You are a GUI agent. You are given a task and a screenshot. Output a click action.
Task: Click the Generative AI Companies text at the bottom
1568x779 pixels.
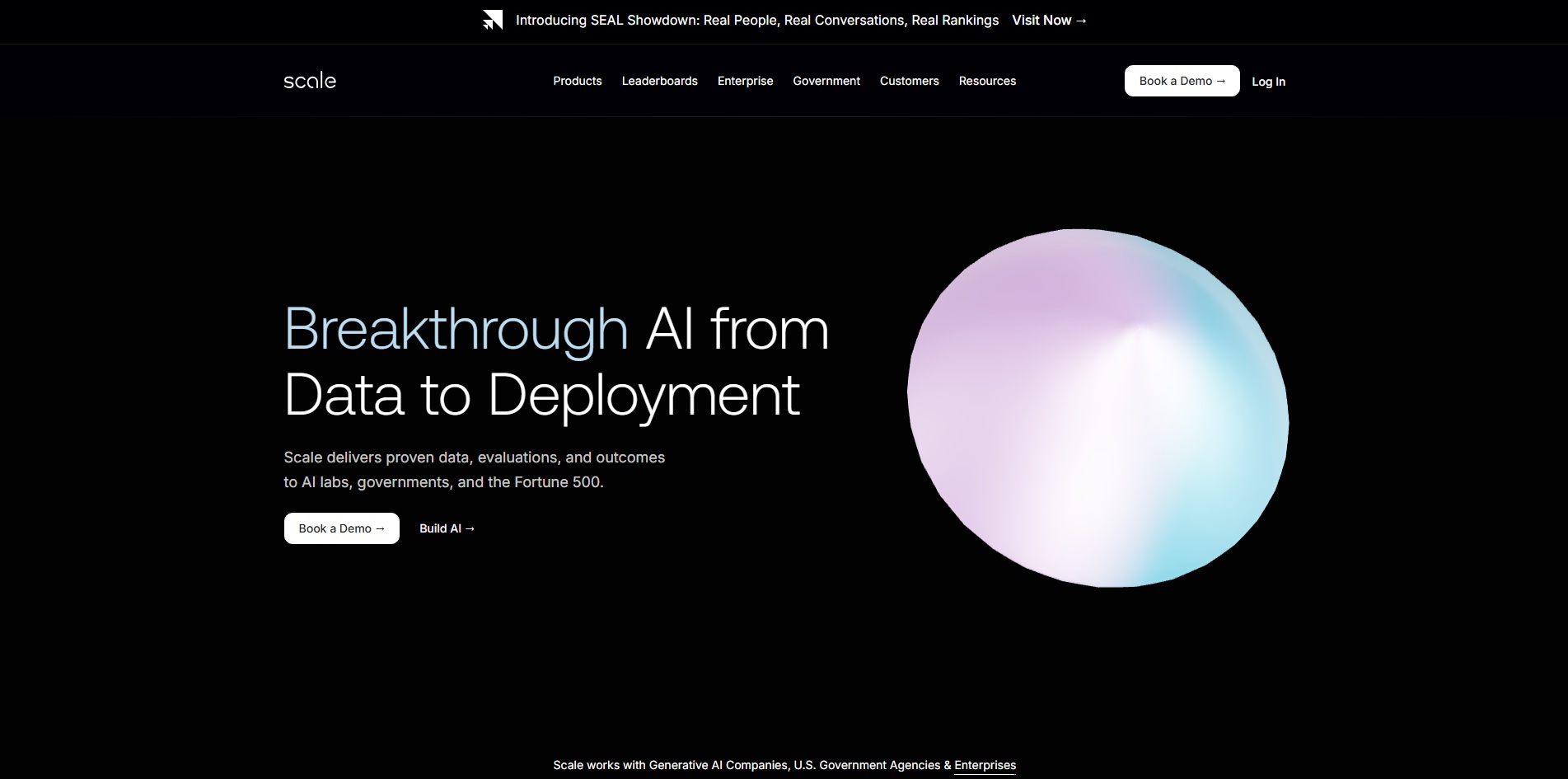click(x=718, y=765)
